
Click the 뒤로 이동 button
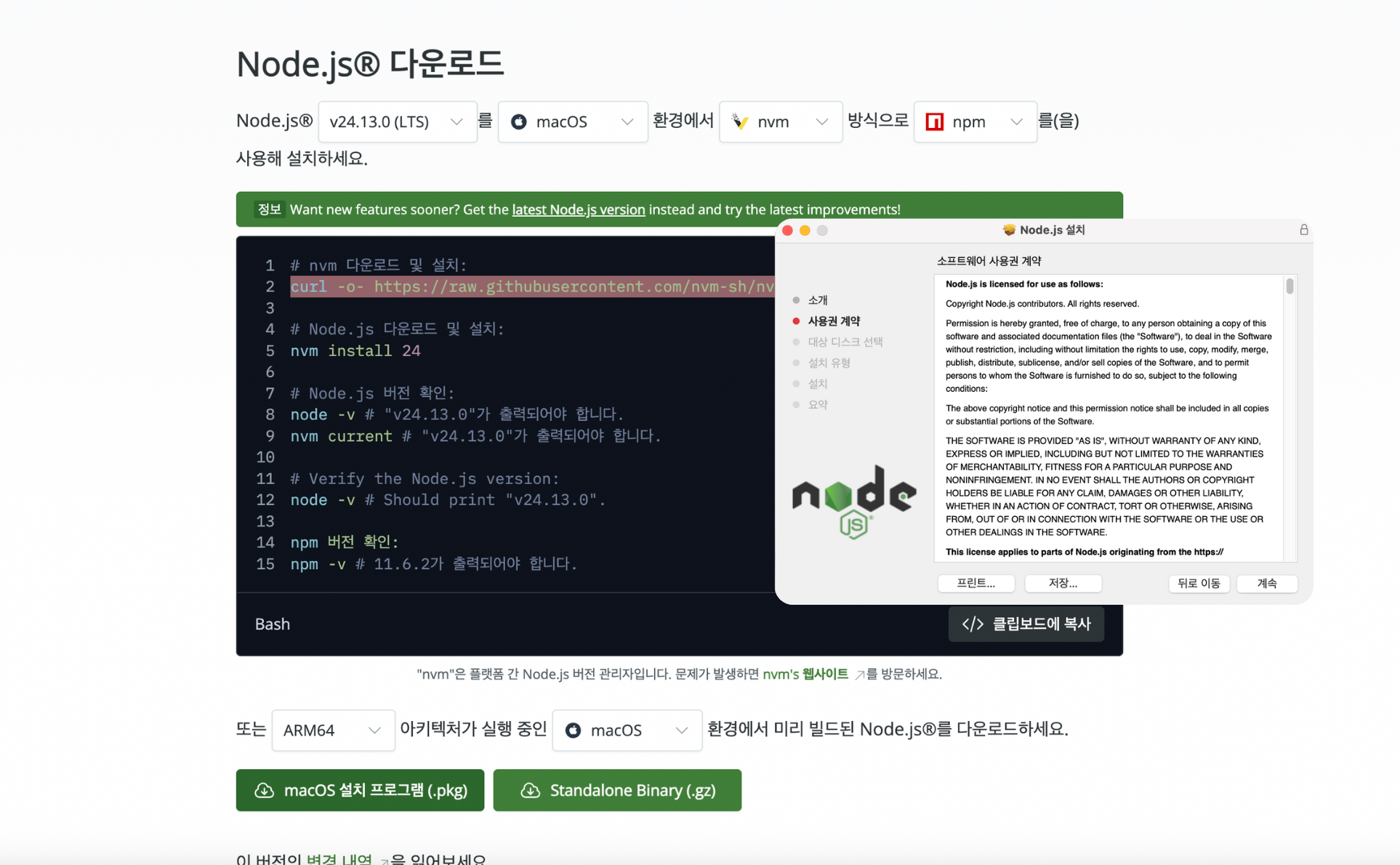(x=1198, y=583)
